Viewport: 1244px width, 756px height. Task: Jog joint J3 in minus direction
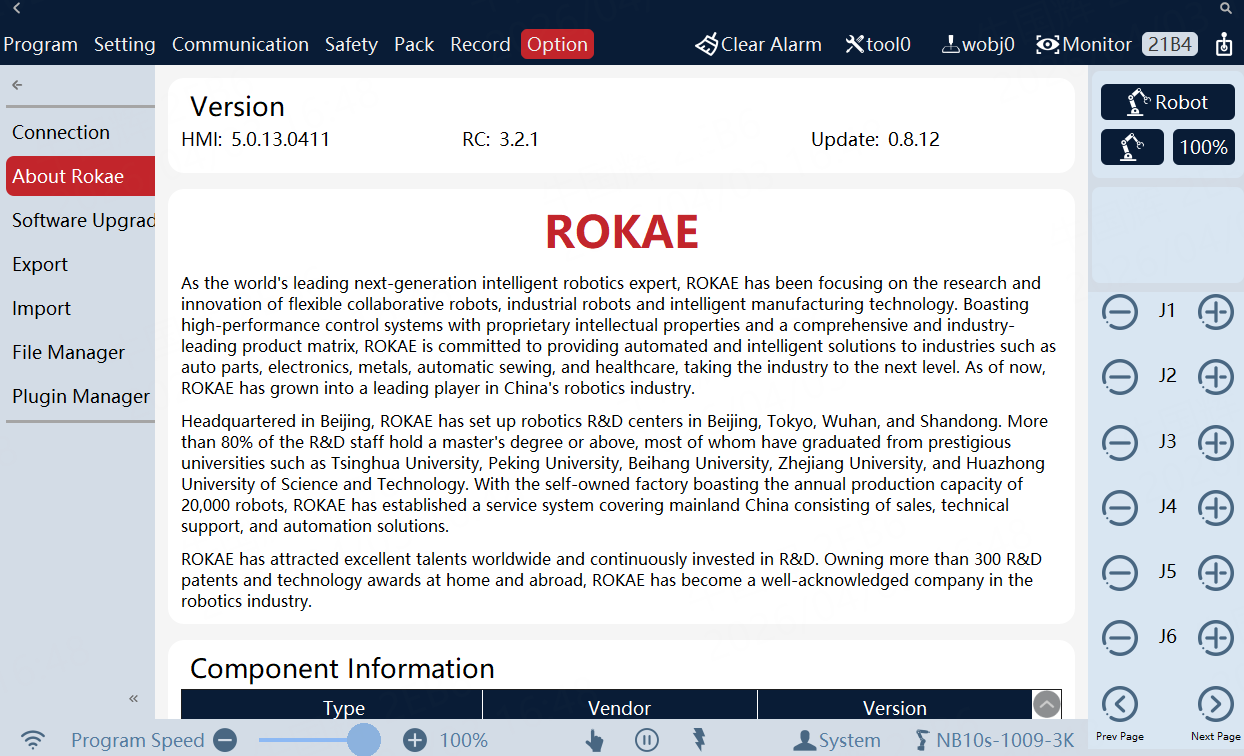tap(1120, 442)
